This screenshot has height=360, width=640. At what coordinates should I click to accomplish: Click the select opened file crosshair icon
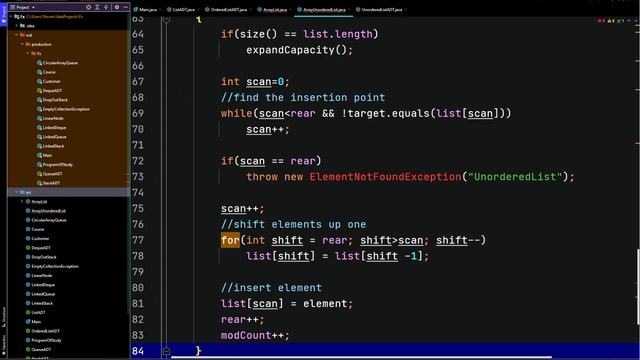tap(89, 7)
